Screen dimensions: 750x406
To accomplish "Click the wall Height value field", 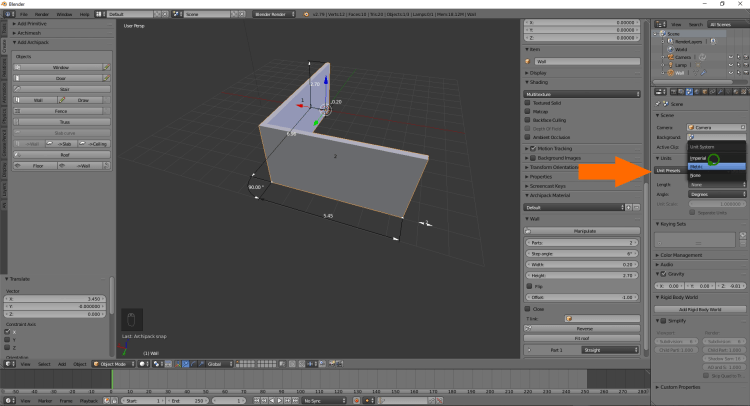I will click(581, 274).
